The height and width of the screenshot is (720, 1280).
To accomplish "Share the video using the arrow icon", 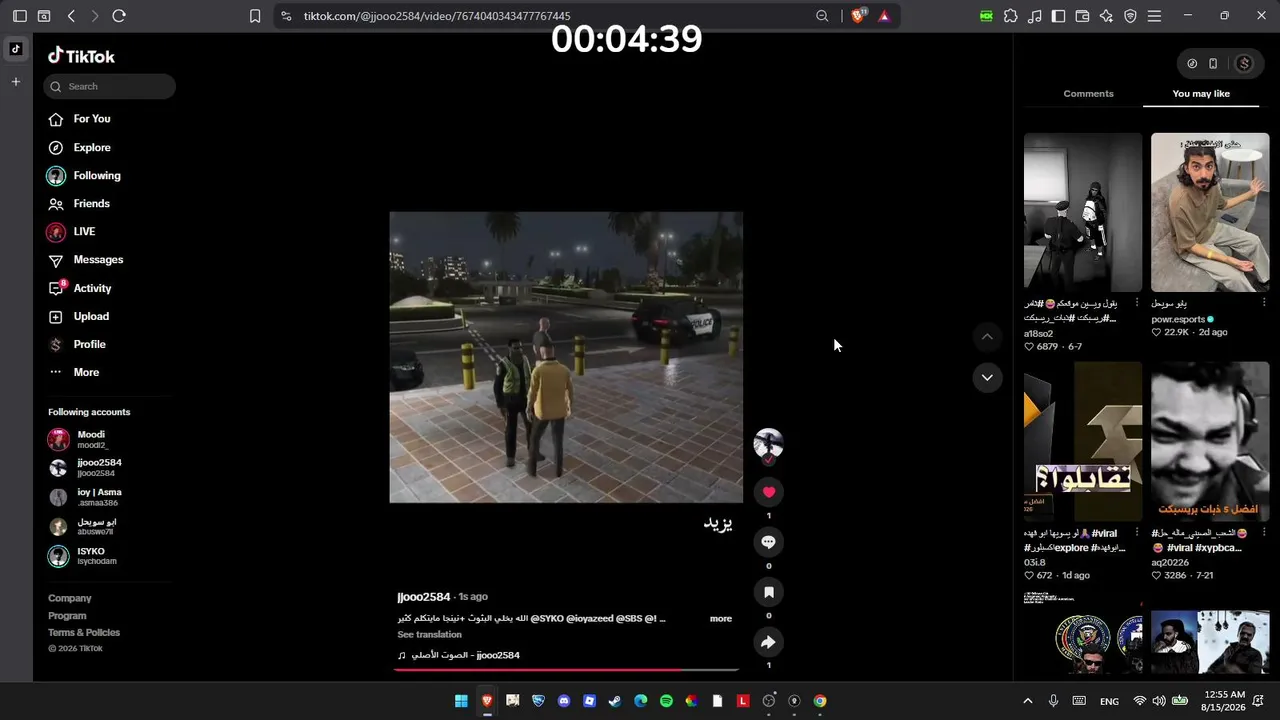I will [x=768, y=642].
